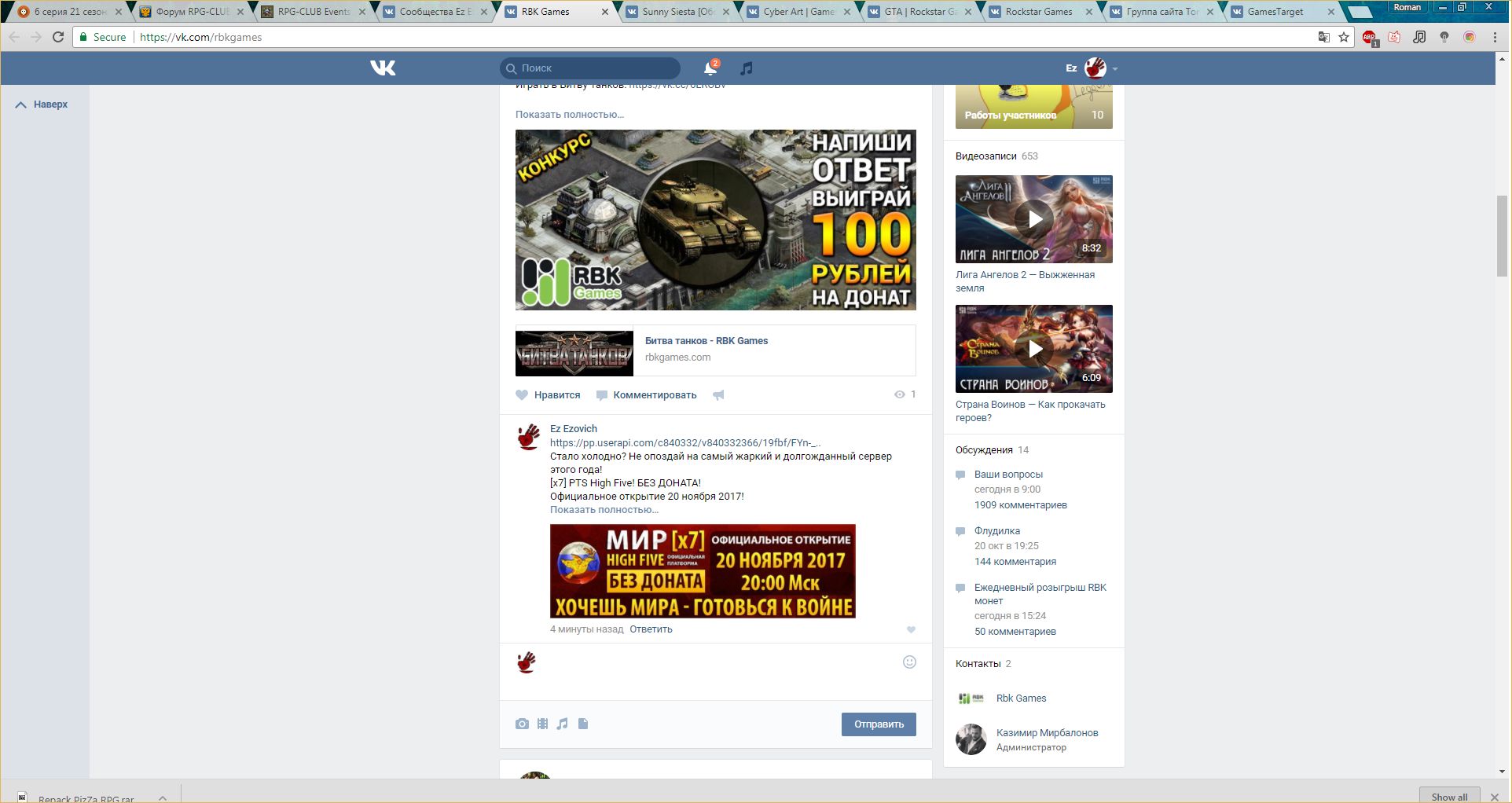Open the notifications bell
This screenshot has height=803, width=1512.
710,68
